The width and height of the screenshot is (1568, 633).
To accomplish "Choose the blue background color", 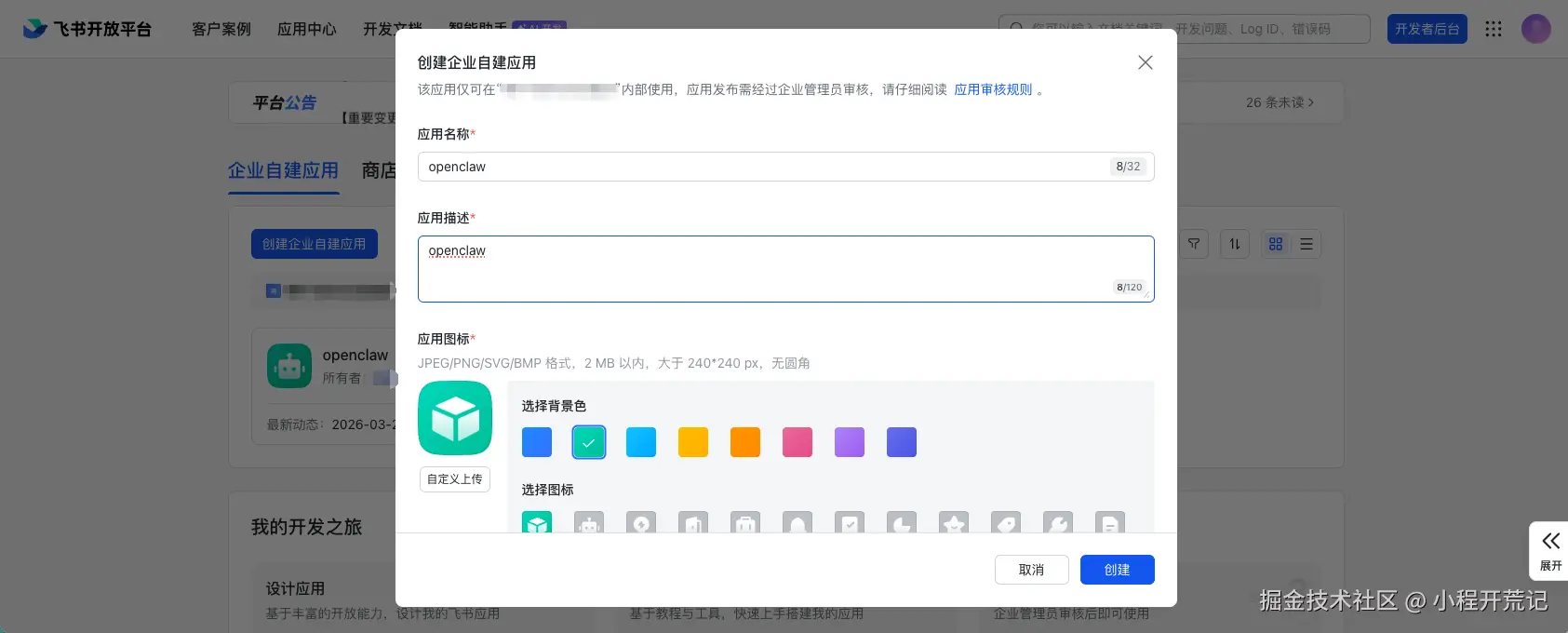I will [x=537, y=442].
